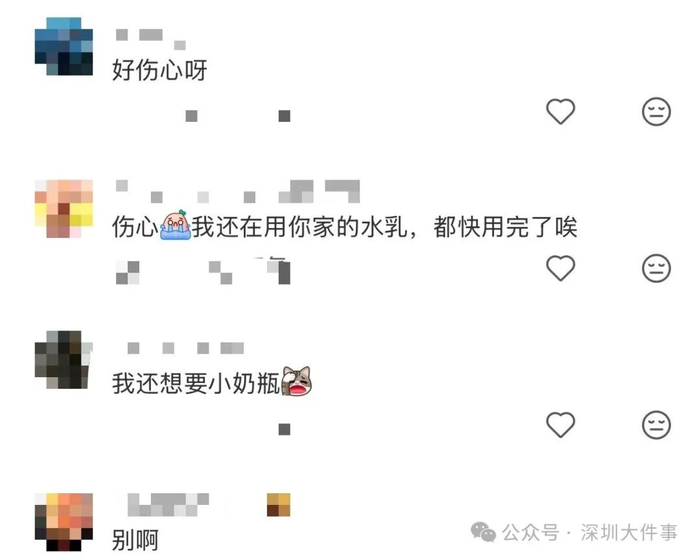This screenshot has height=560, width=700.
Task: Tap dislike face on "好伤心呀" comment
Action: pyautogui.click(x=656, y=111)
